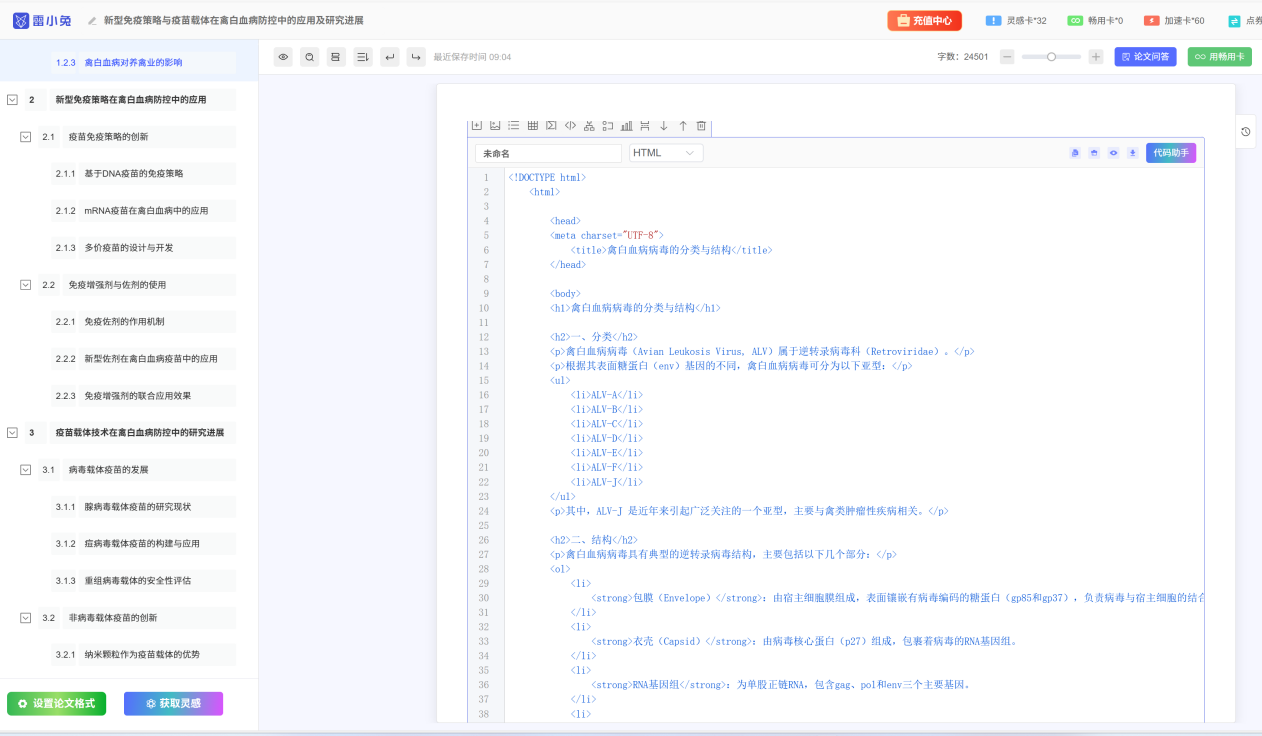Increase zoom with the plus button

click(1096, 57)
